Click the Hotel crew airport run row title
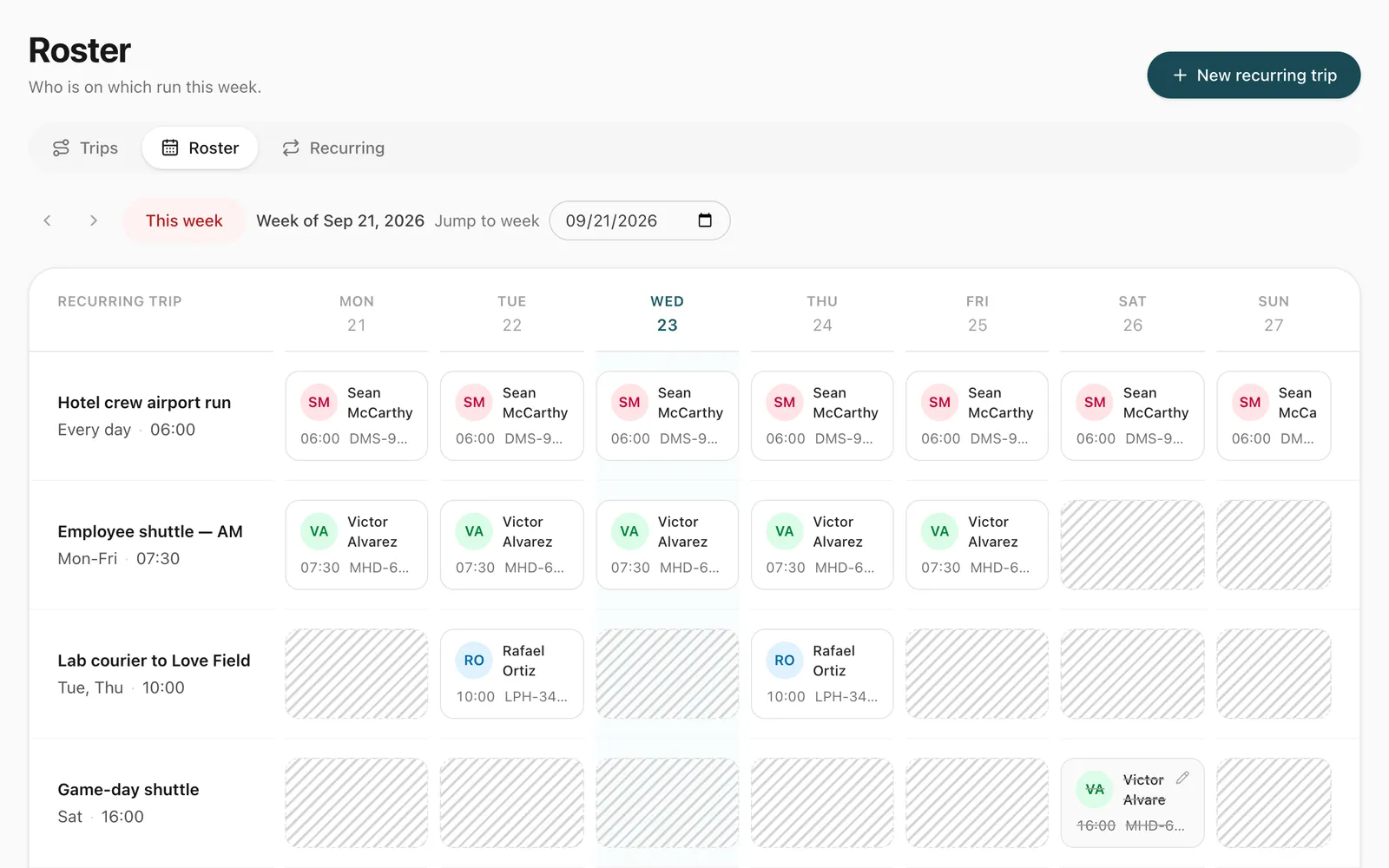This screenshot has height=868, width=1389. [144, 403]
